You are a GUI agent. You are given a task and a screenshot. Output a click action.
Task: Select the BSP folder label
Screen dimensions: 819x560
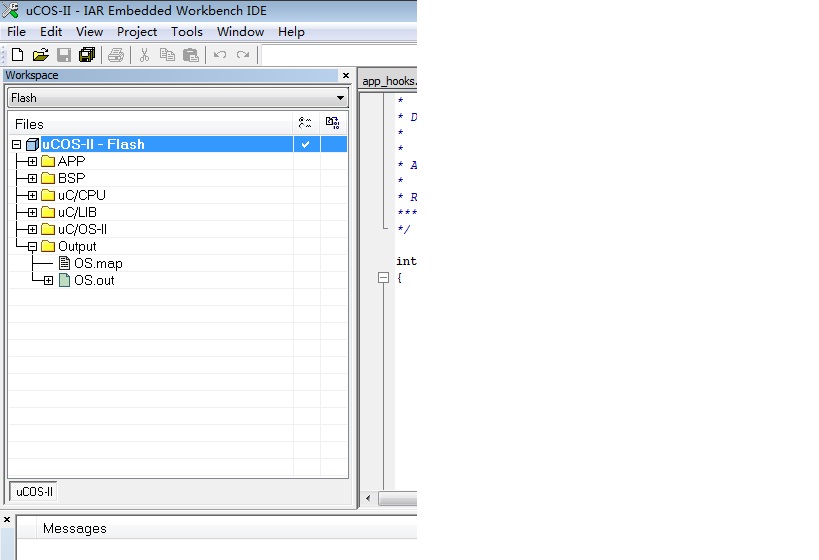[x=72, y=179]
